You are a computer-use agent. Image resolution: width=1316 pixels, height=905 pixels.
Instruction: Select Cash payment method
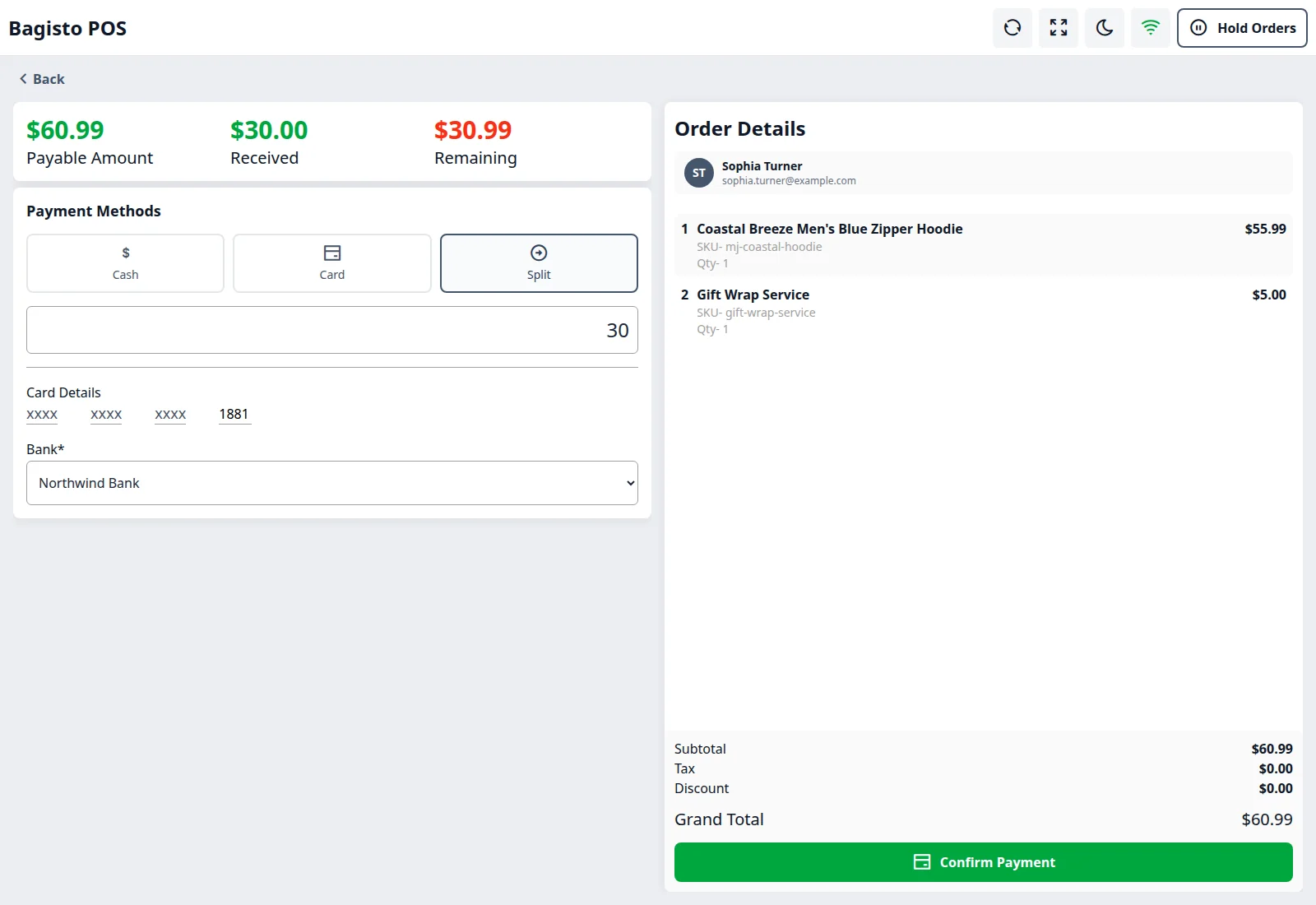pyautogui.click(x=125, y=263)
